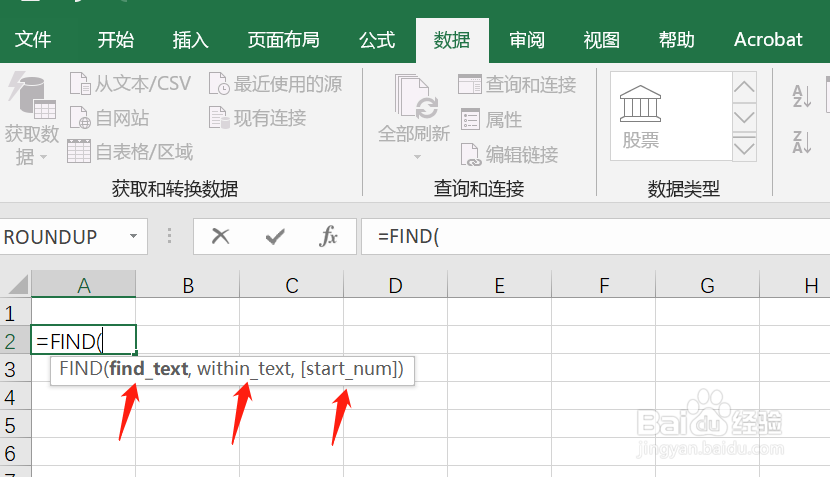830x477 pixels.
Task: Click find_text argument in tooltip
Action: coord(149,368)
